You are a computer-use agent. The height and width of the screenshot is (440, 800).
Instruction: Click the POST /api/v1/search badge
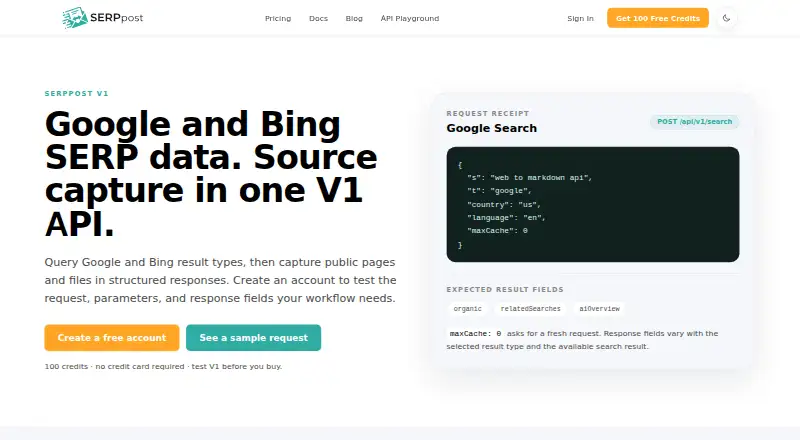(x=694, y=121)
